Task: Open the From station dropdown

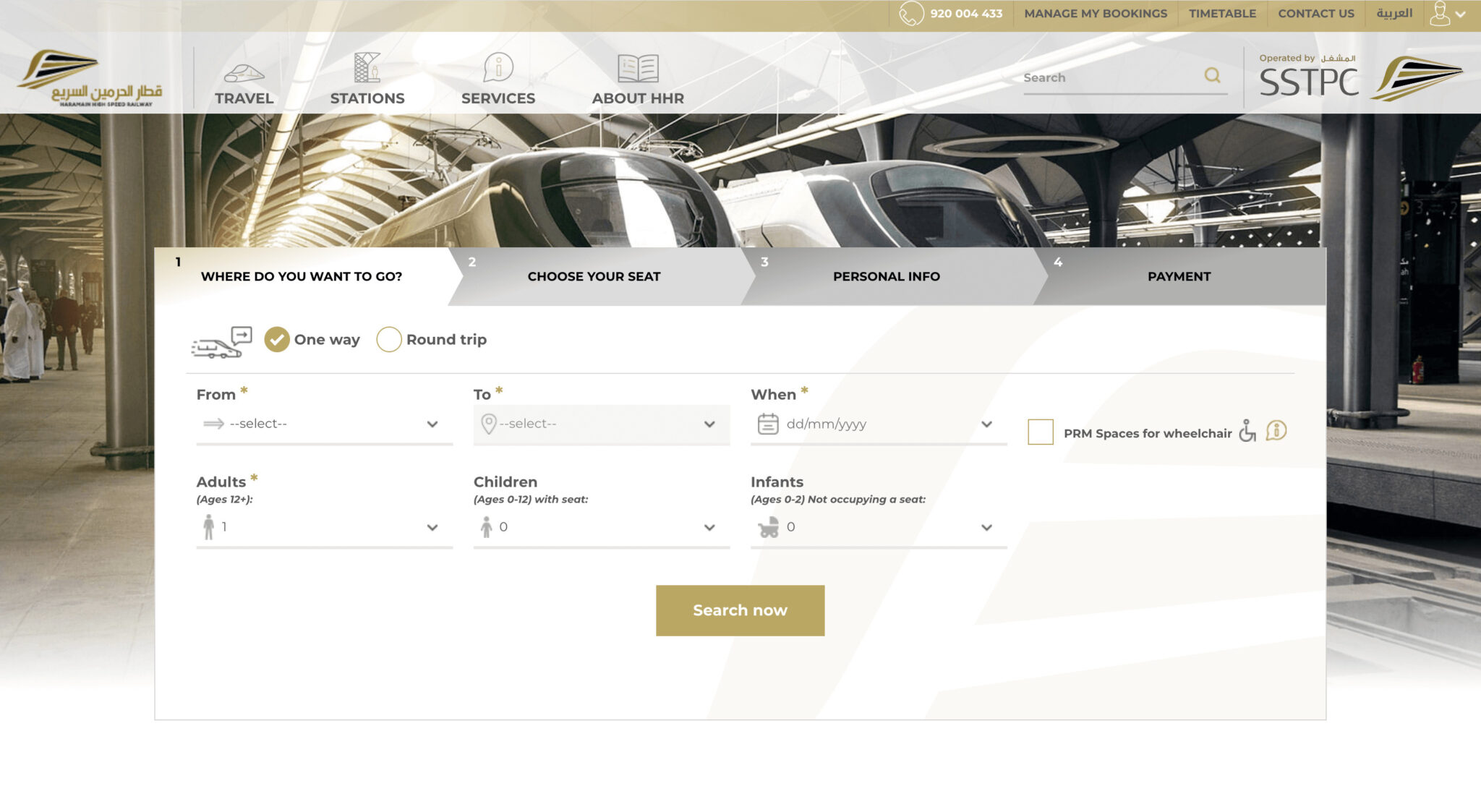Action: point(324,424)
